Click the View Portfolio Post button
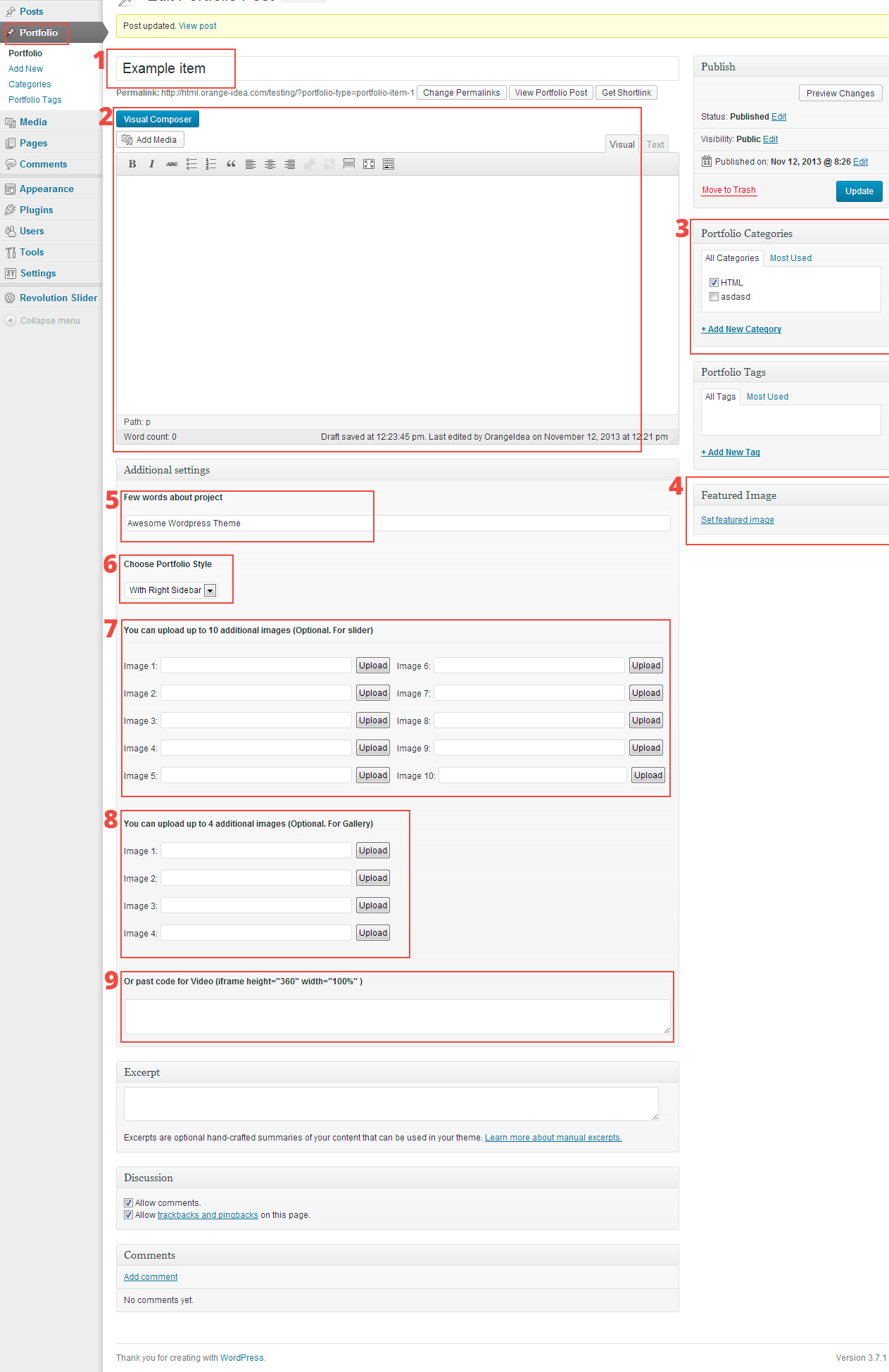 [551, 93]
